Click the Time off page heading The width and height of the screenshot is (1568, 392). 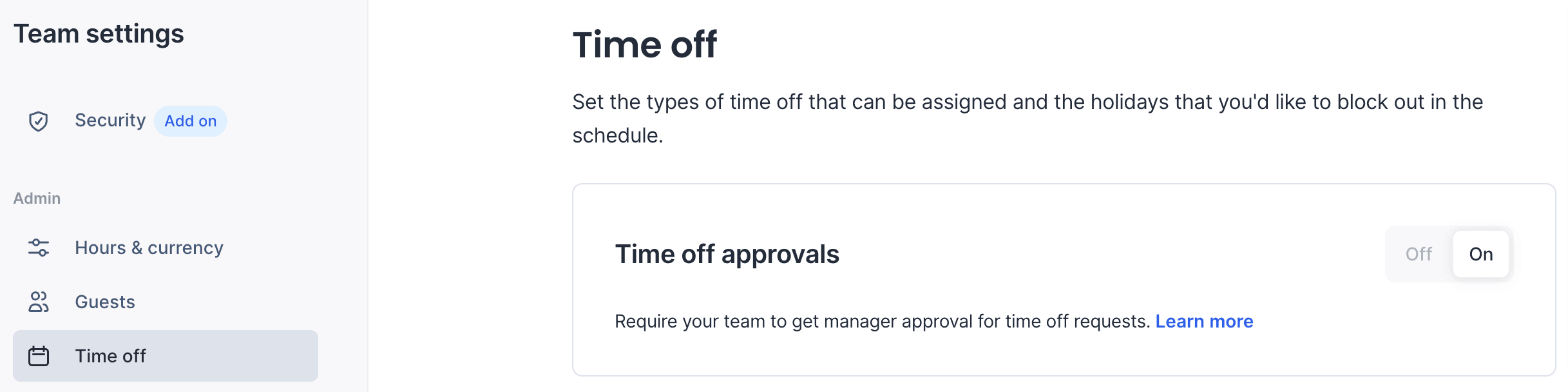tap(644, 45)
